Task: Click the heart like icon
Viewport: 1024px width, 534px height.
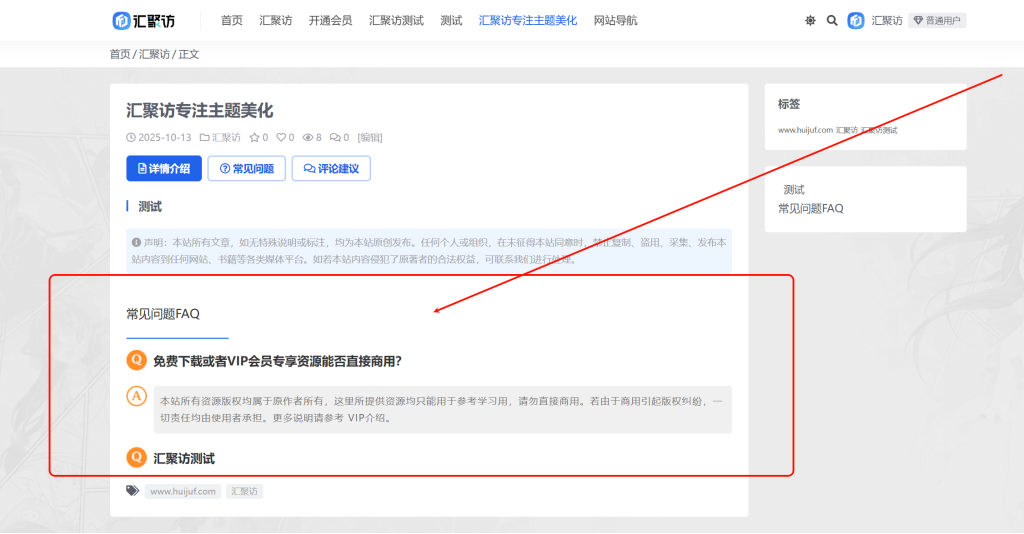Action: (x=281, y=138)
